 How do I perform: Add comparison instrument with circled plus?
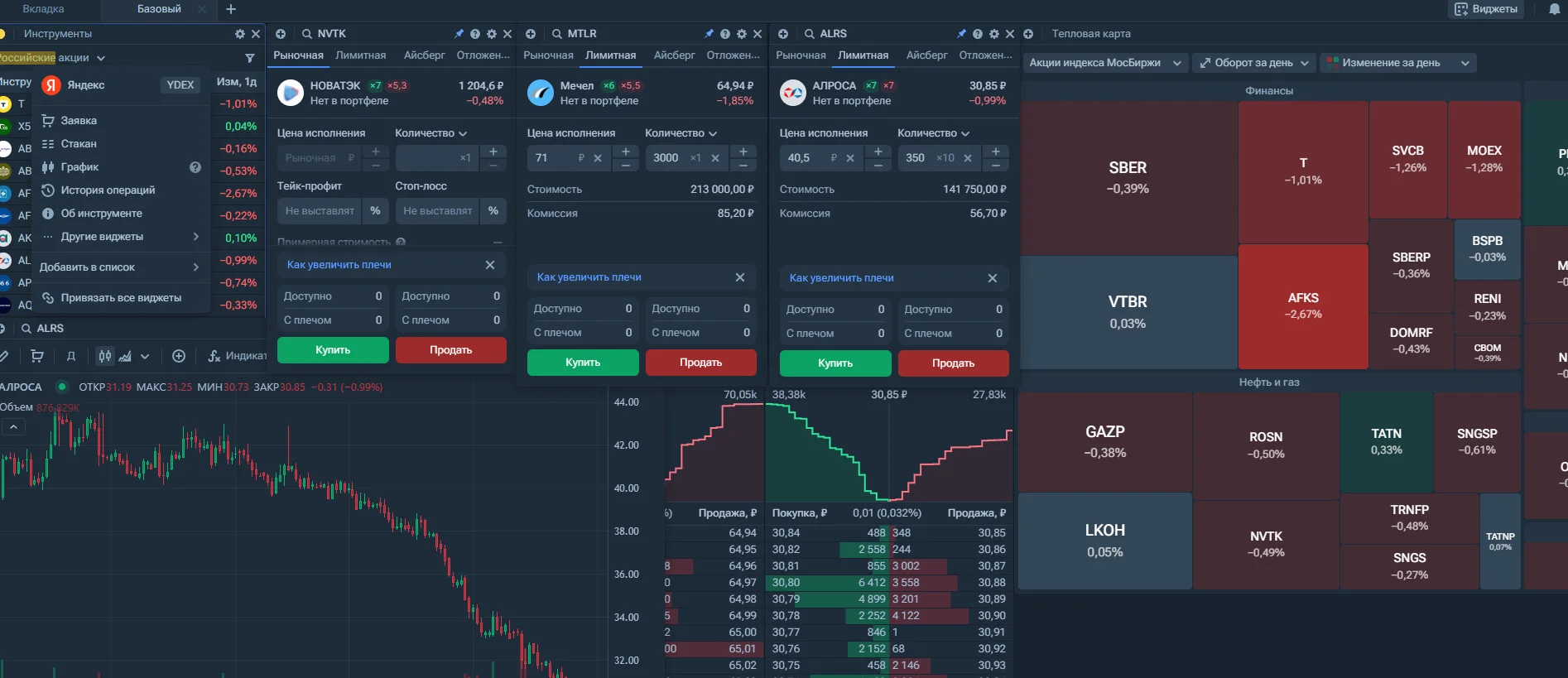[179, 356]
